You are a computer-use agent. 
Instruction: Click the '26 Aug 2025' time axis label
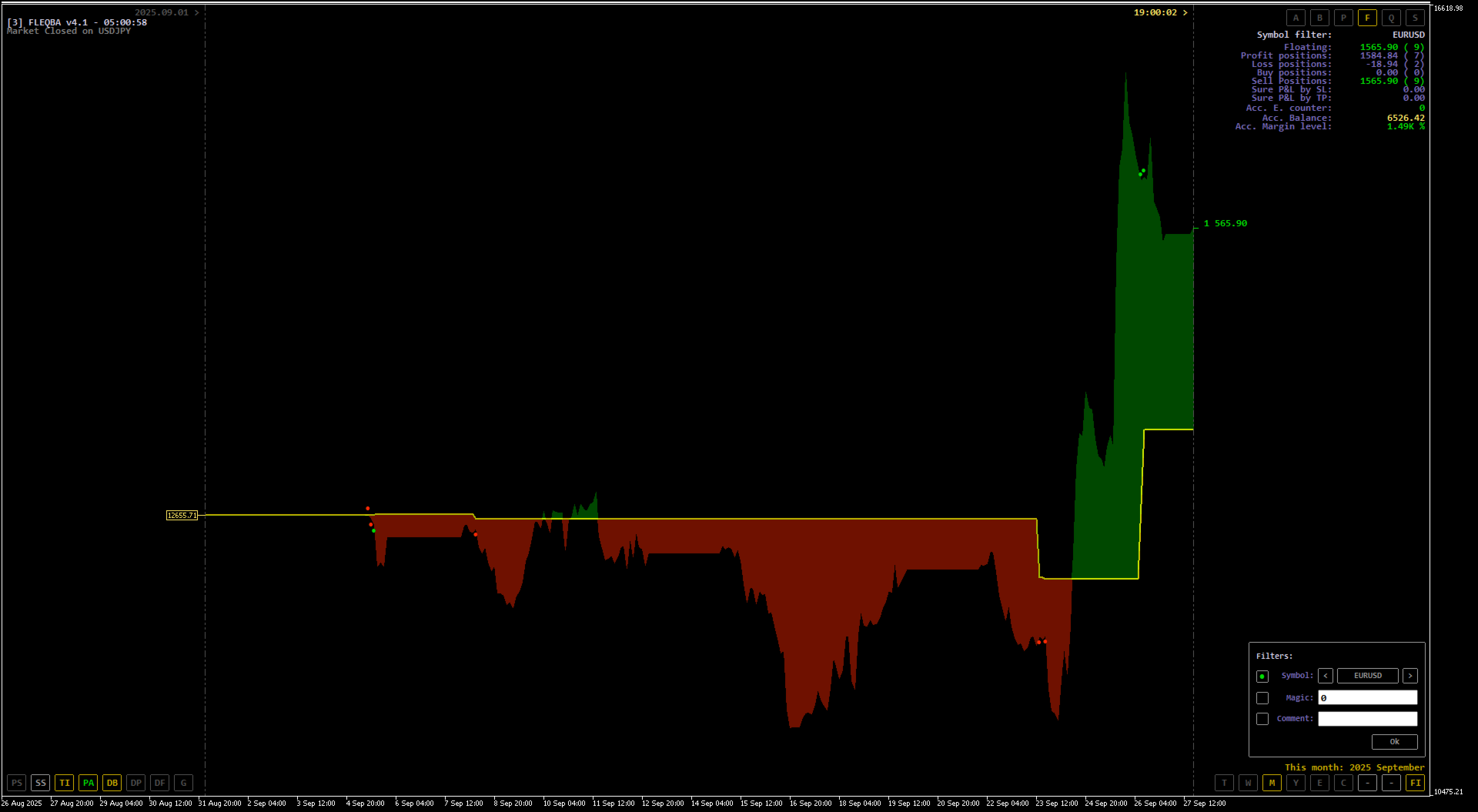(x=22, y=804)
